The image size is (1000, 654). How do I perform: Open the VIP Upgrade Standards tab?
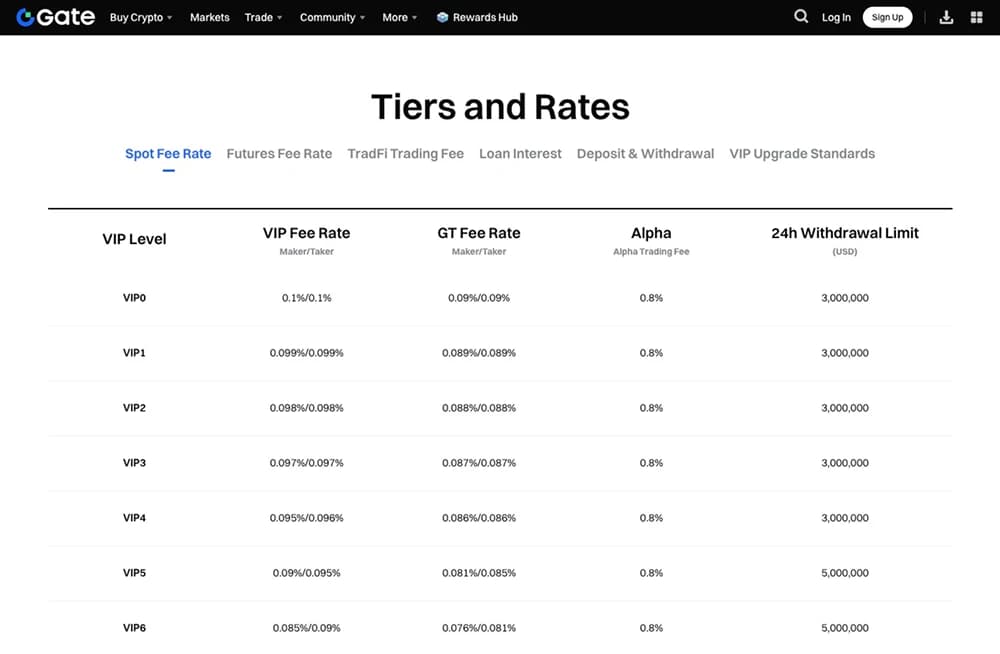tap(802, 154)
